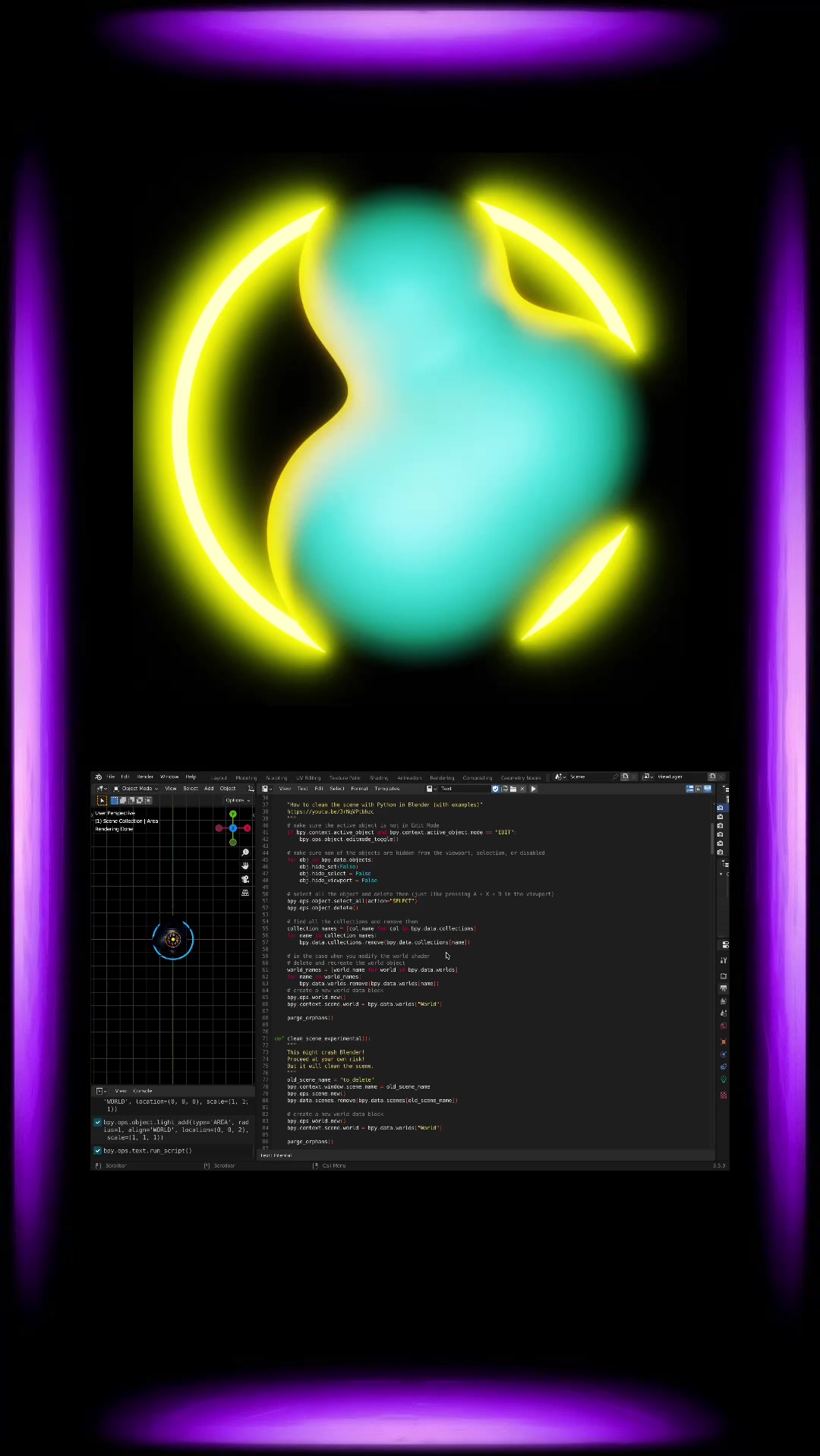The image size is (820, 1456).
Task: Open the Object Mode dropdown
Action: tap(136, 789)
